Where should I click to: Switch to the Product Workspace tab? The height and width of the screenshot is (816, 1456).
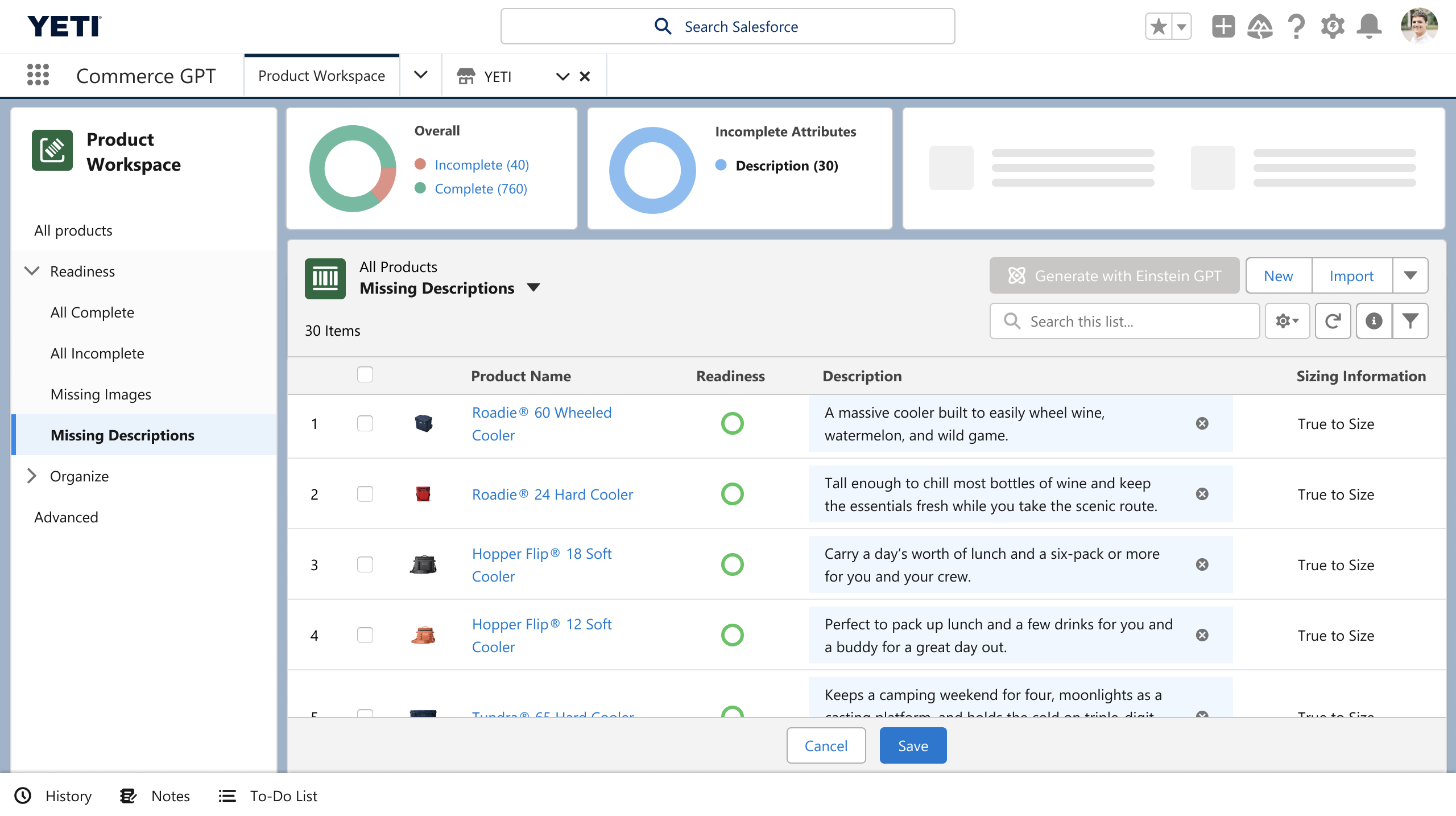tap(321, 75)
